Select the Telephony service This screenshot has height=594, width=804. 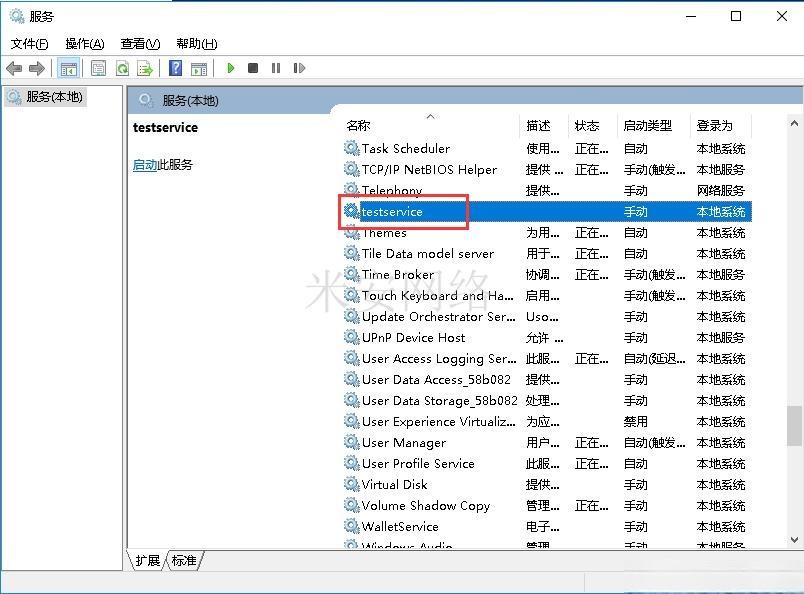tap(547, 191)
